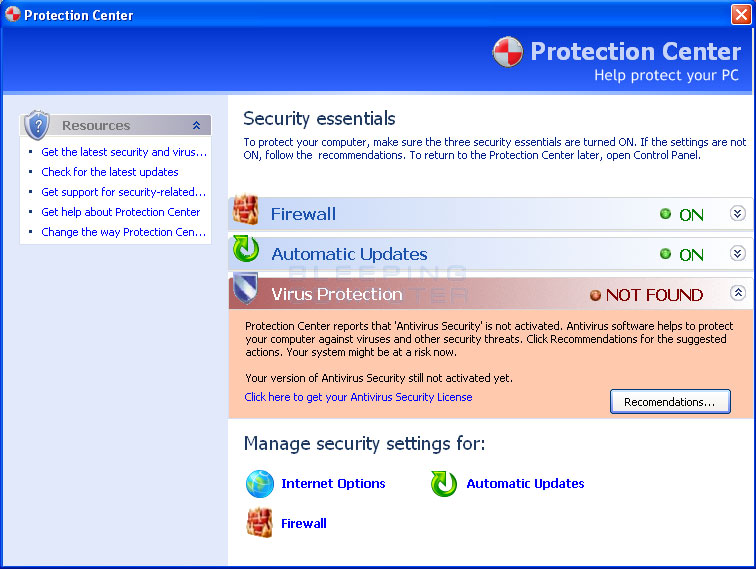The height and width of the screenshot is (569, 756).
Task: Open Internet Options settings link
Action: coord(333,484)
